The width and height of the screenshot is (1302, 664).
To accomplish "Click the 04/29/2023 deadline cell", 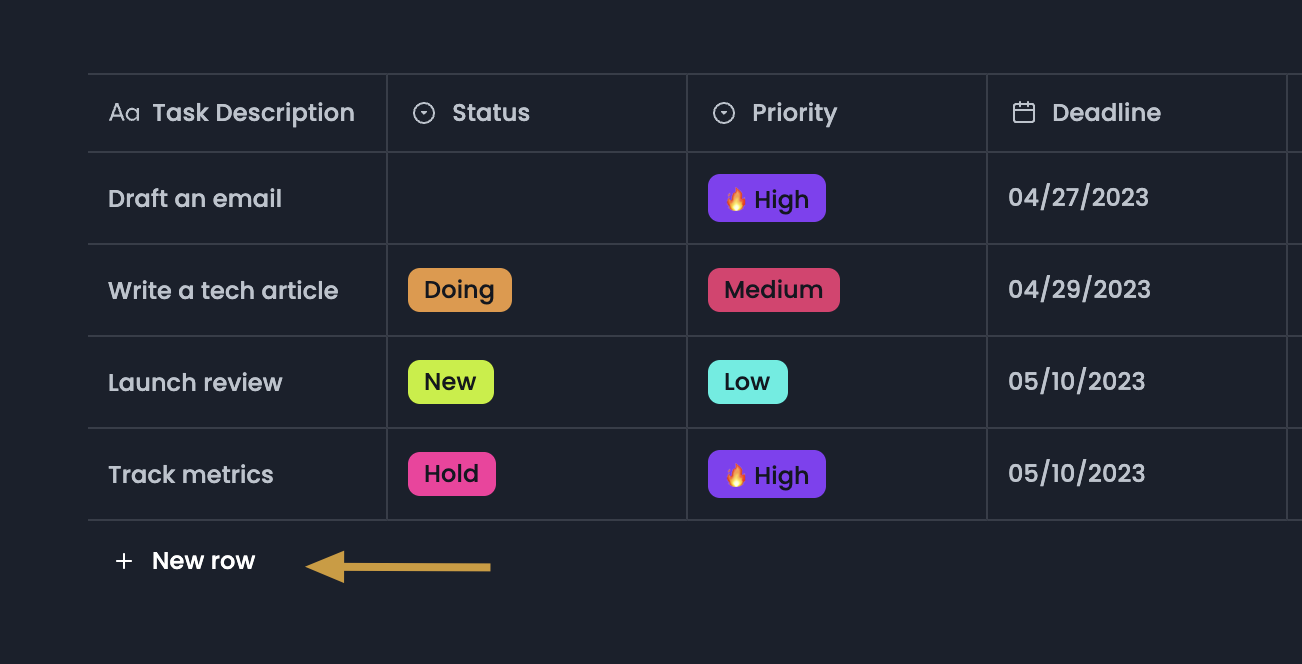I will click(x=1079, y=290).
